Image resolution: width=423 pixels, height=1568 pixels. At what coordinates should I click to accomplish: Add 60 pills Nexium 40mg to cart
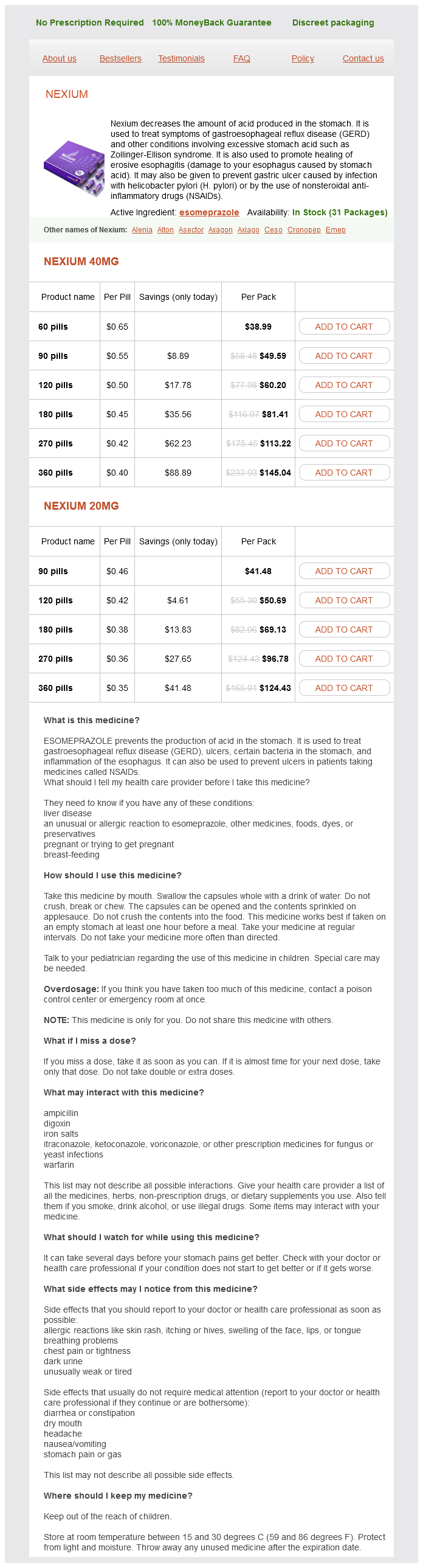(x=344, y=327)
